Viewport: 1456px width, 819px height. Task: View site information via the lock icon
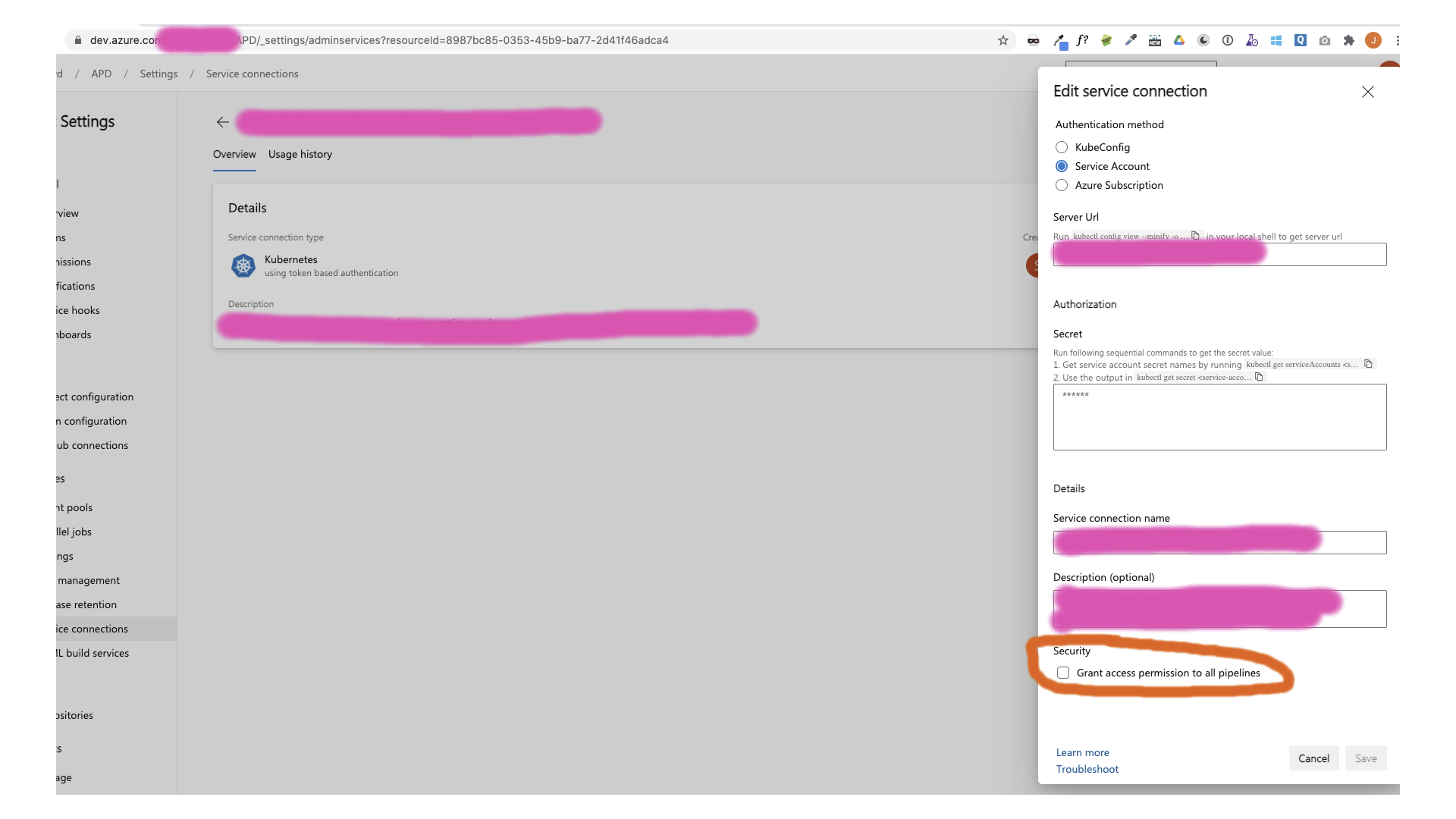pyautogui.click(x=77, y=40)
